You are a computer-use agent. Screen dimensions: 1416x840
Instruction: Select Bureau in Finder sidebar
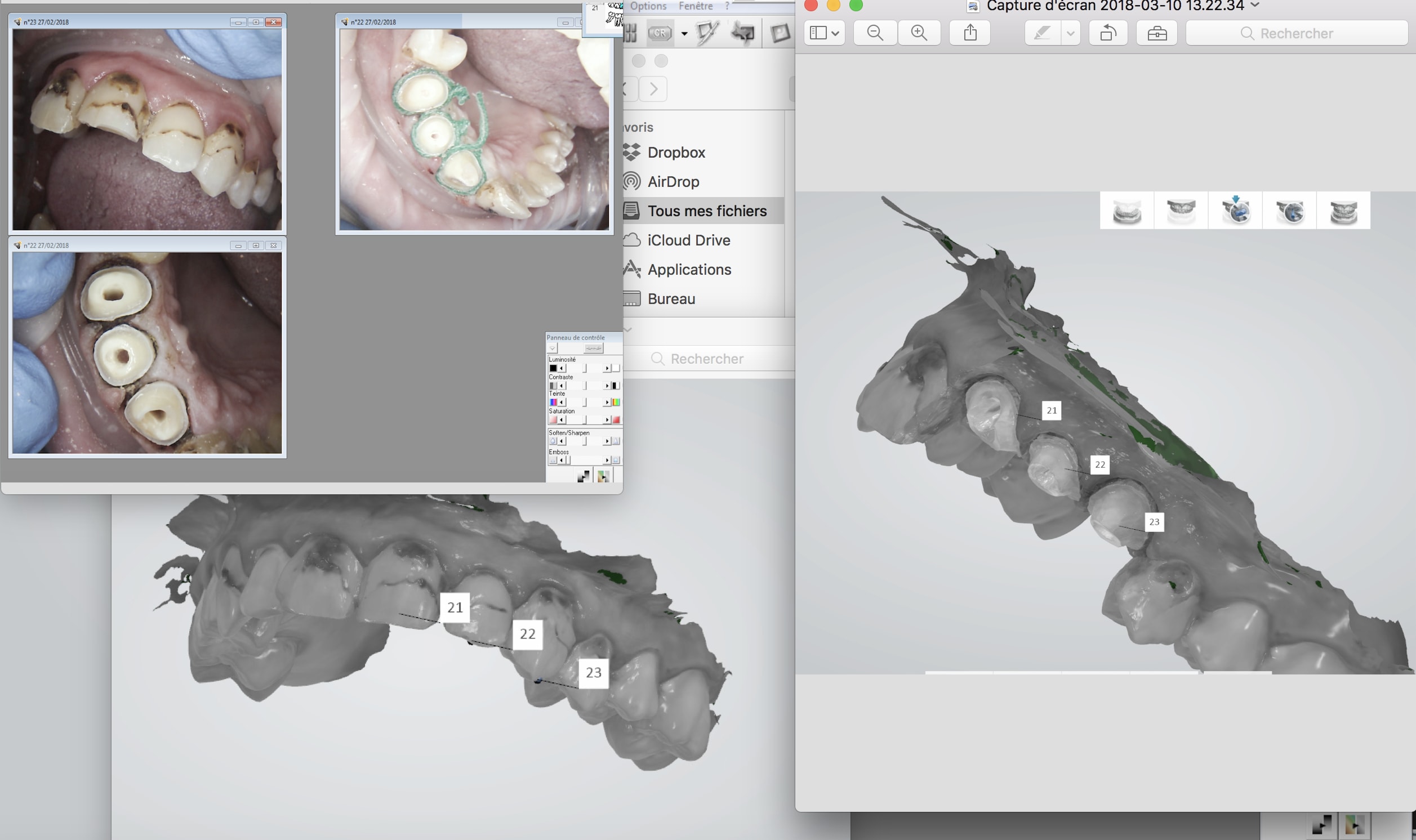tap(703, 298)
